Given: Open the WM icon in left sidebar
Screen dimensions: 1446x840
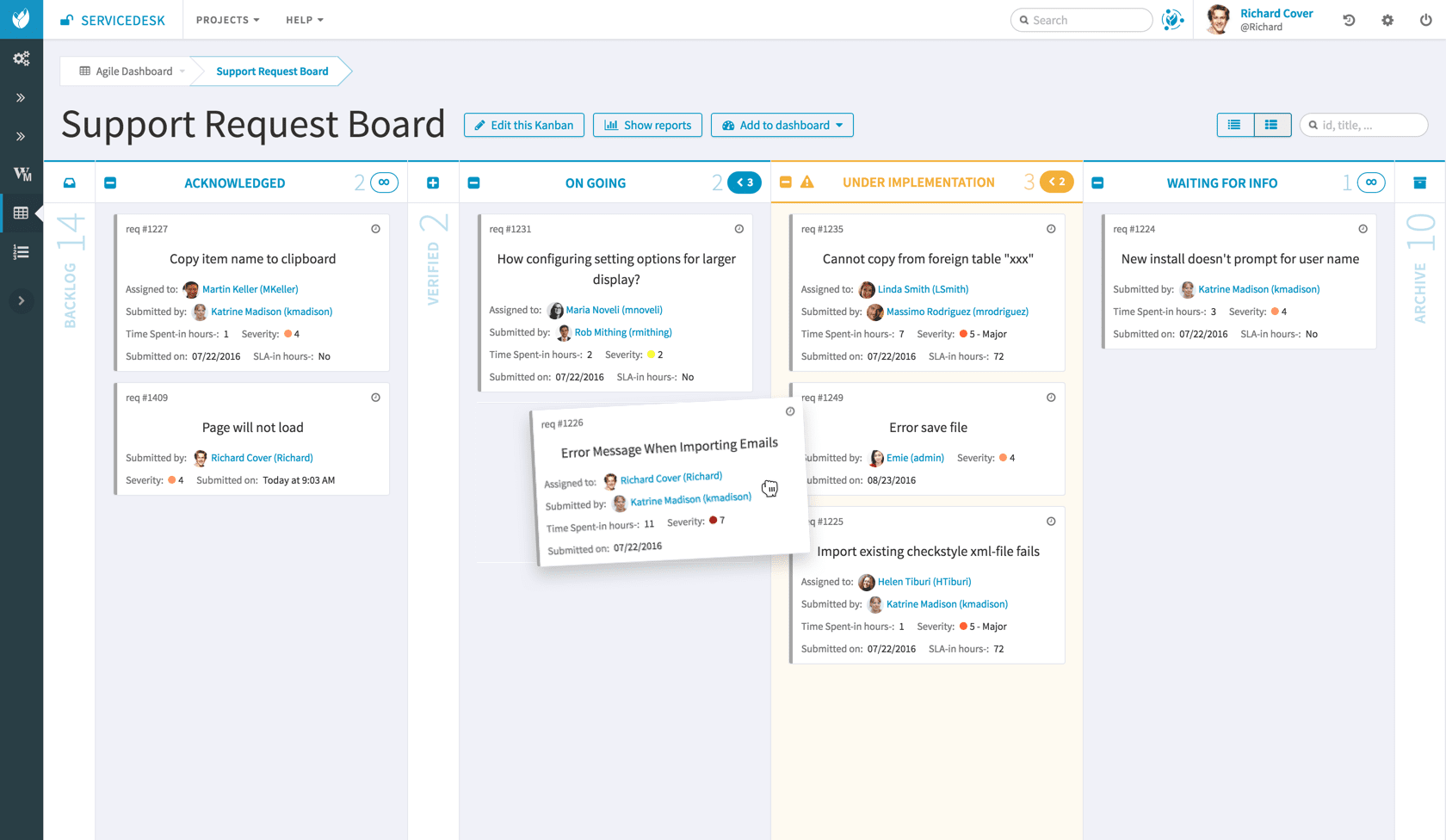Looking at the screenshot, I should [x=22, y=174].
